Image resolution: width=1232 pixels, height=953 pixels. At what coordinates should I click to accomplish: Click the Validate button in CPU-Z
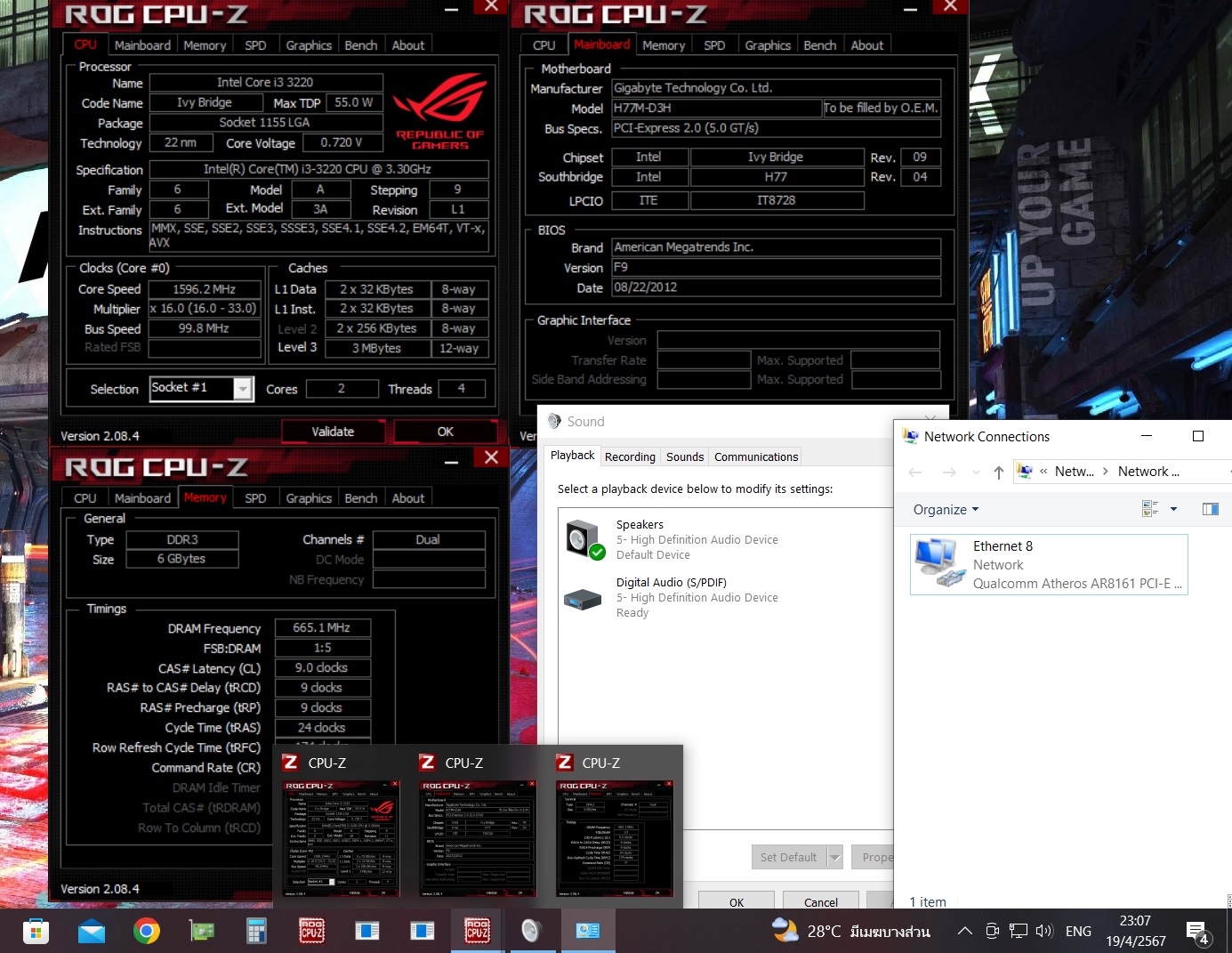[333, 432]
